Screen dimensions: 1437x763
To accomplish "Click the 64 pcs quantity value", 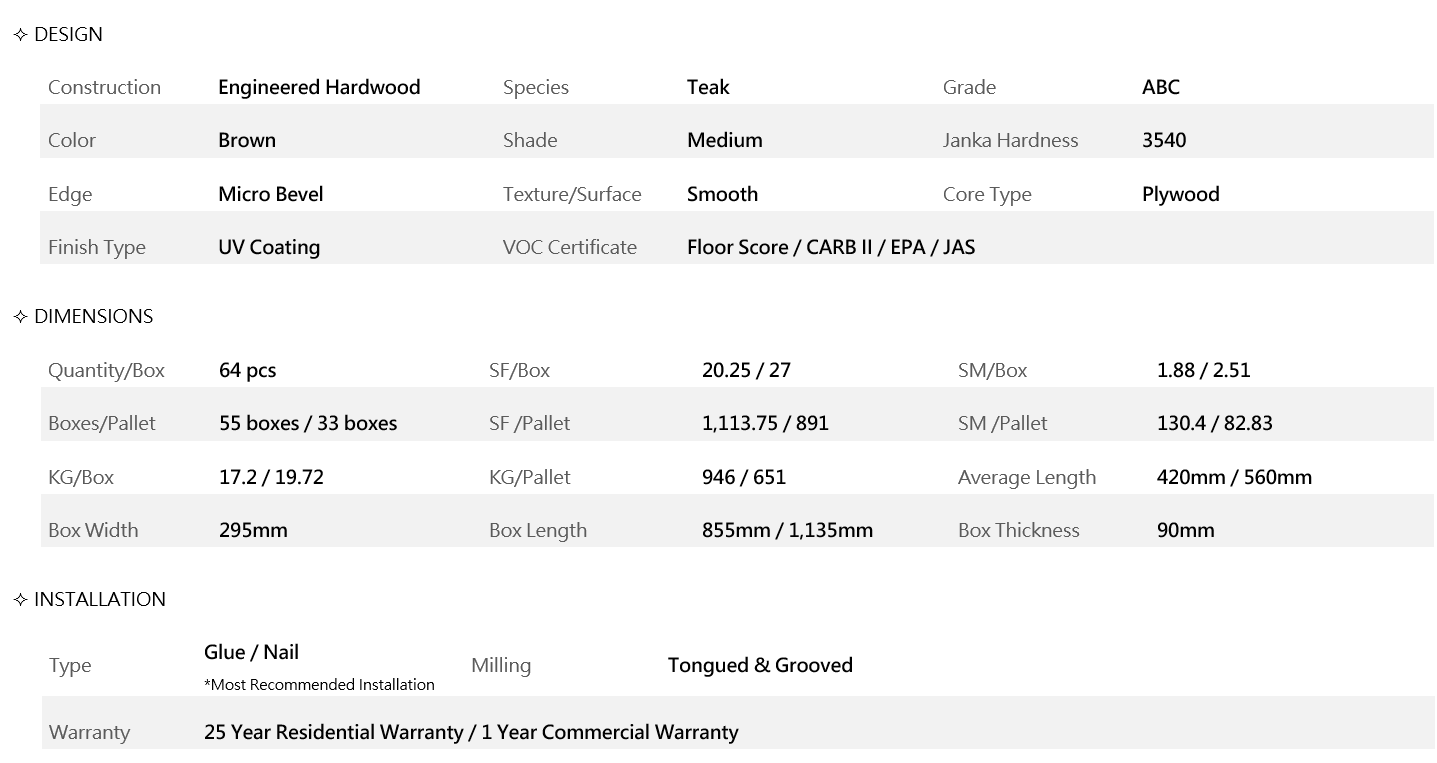I will coord(247,370).
